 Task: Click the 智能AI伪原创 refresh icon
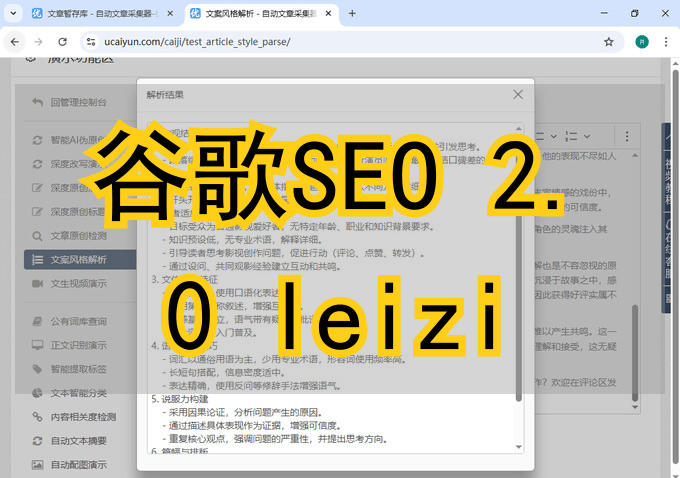coord(37,140)
